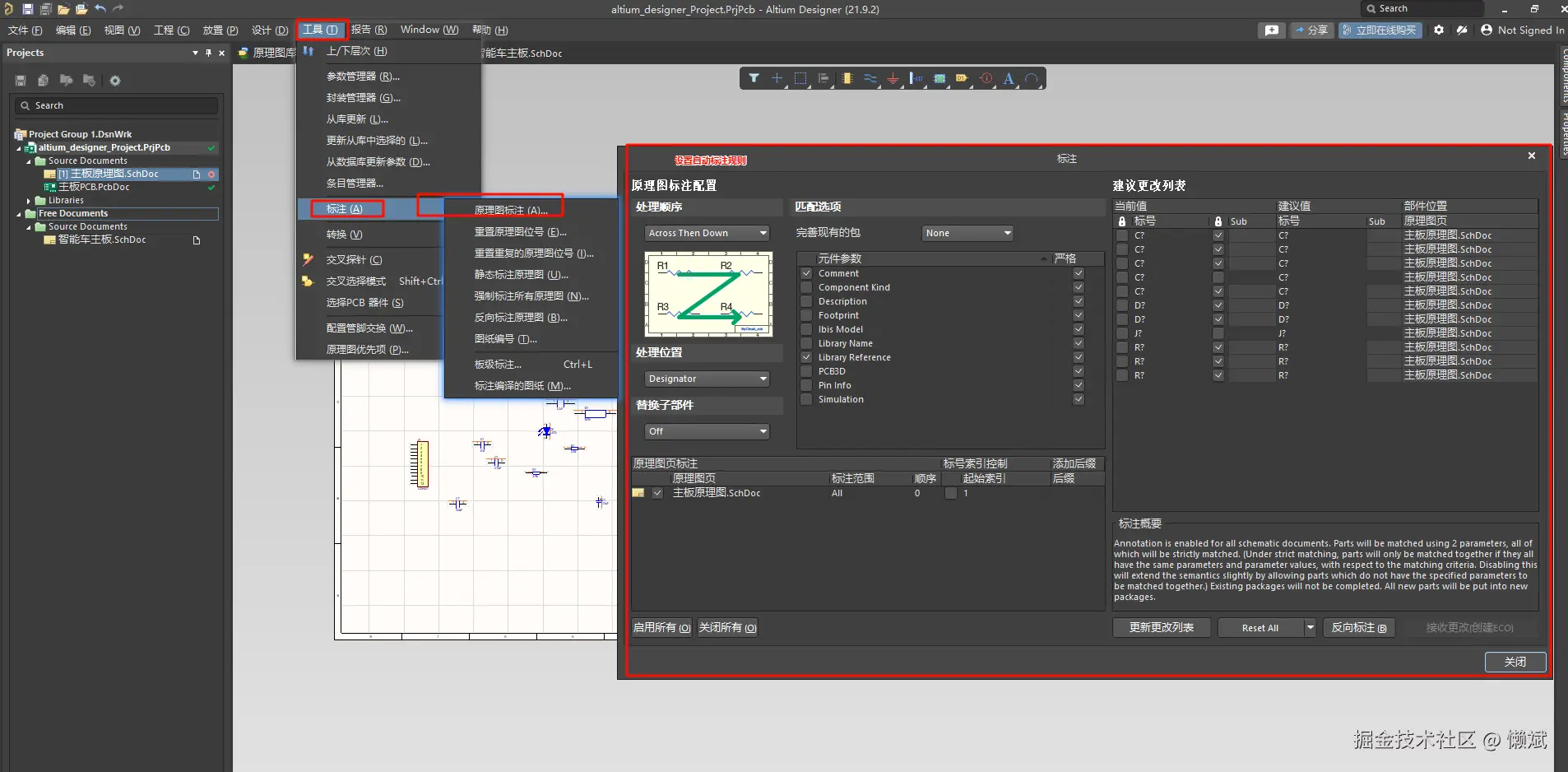Select the filter funnel tool on the schematic toolbar
Screen dimensions: 1568x772
(x=754, y=78)
